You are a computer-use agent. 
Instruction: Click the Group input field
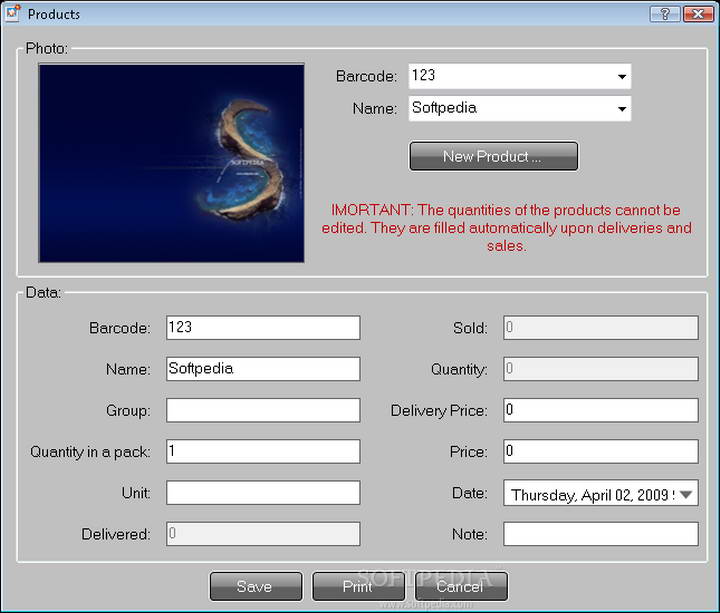(263, 411)
